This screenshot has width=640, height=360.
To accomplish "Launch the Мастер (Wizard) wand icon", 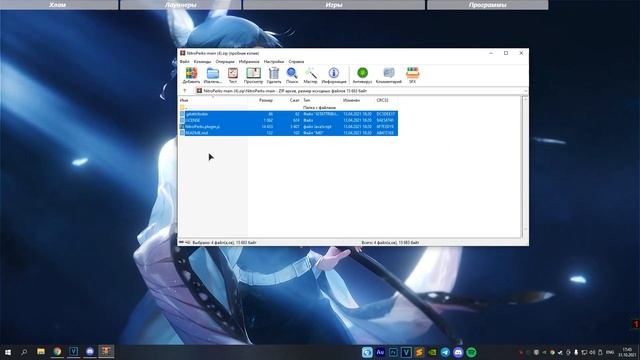I will (x=310, y=76).
